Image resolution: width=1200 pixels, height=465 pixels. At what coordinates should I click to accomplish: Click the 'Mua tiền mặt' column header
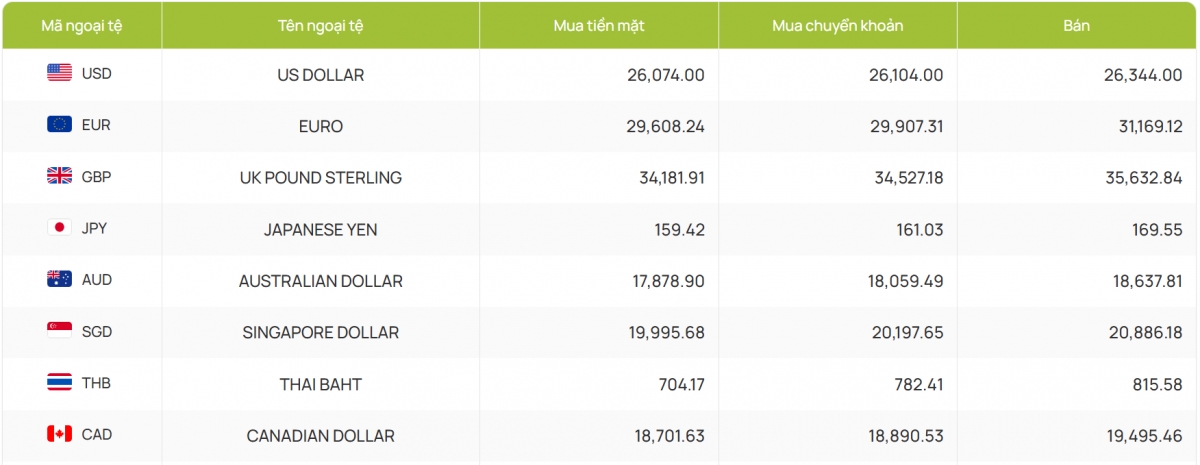coord(599,25)
